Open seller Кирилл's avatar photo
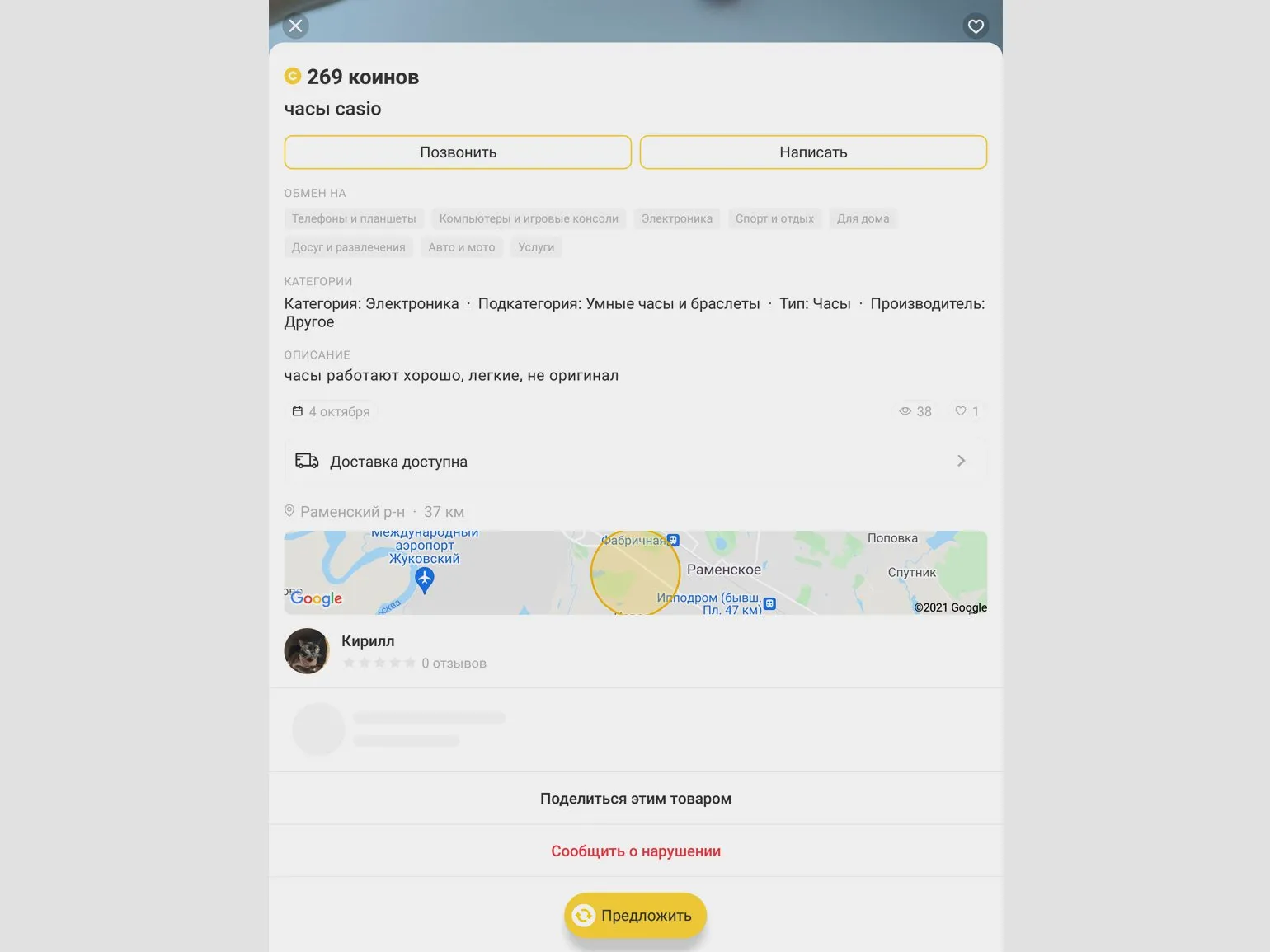The height and width of the screenshot is (952, 1270). click(307, 651)
